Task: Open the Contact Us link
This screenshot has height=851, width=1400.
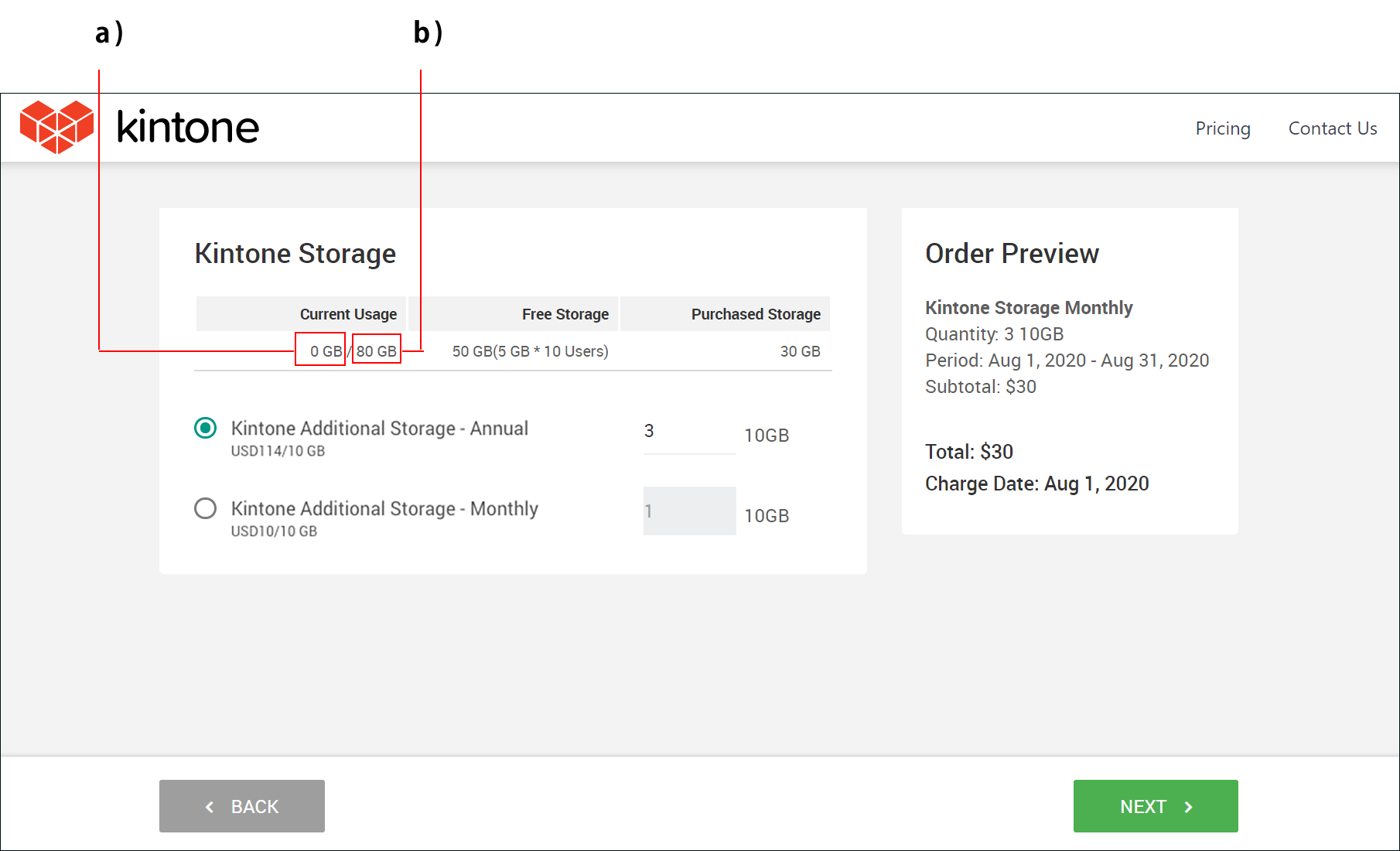Action: (1332, 128)
